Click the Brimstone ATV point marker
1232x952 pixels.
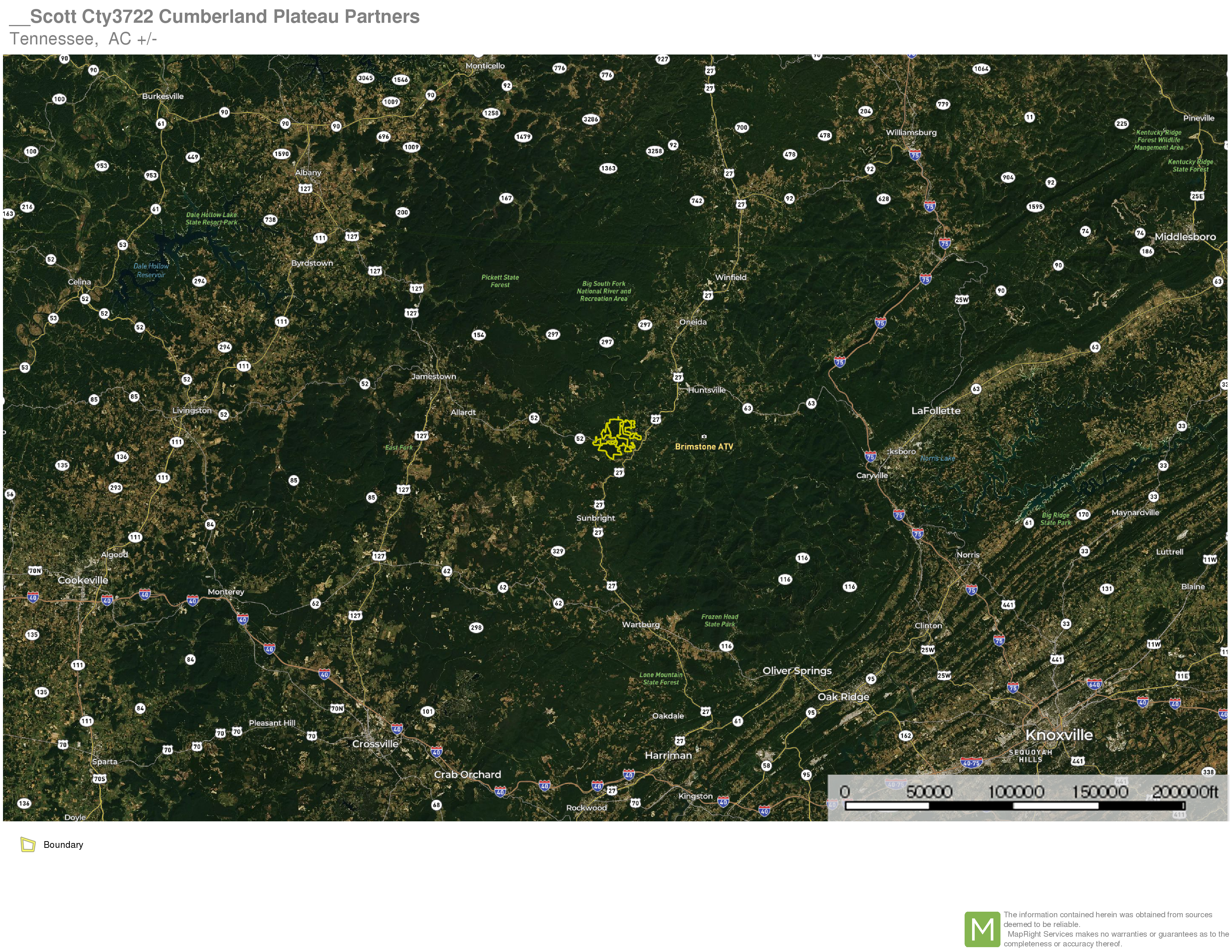point(704,436)
